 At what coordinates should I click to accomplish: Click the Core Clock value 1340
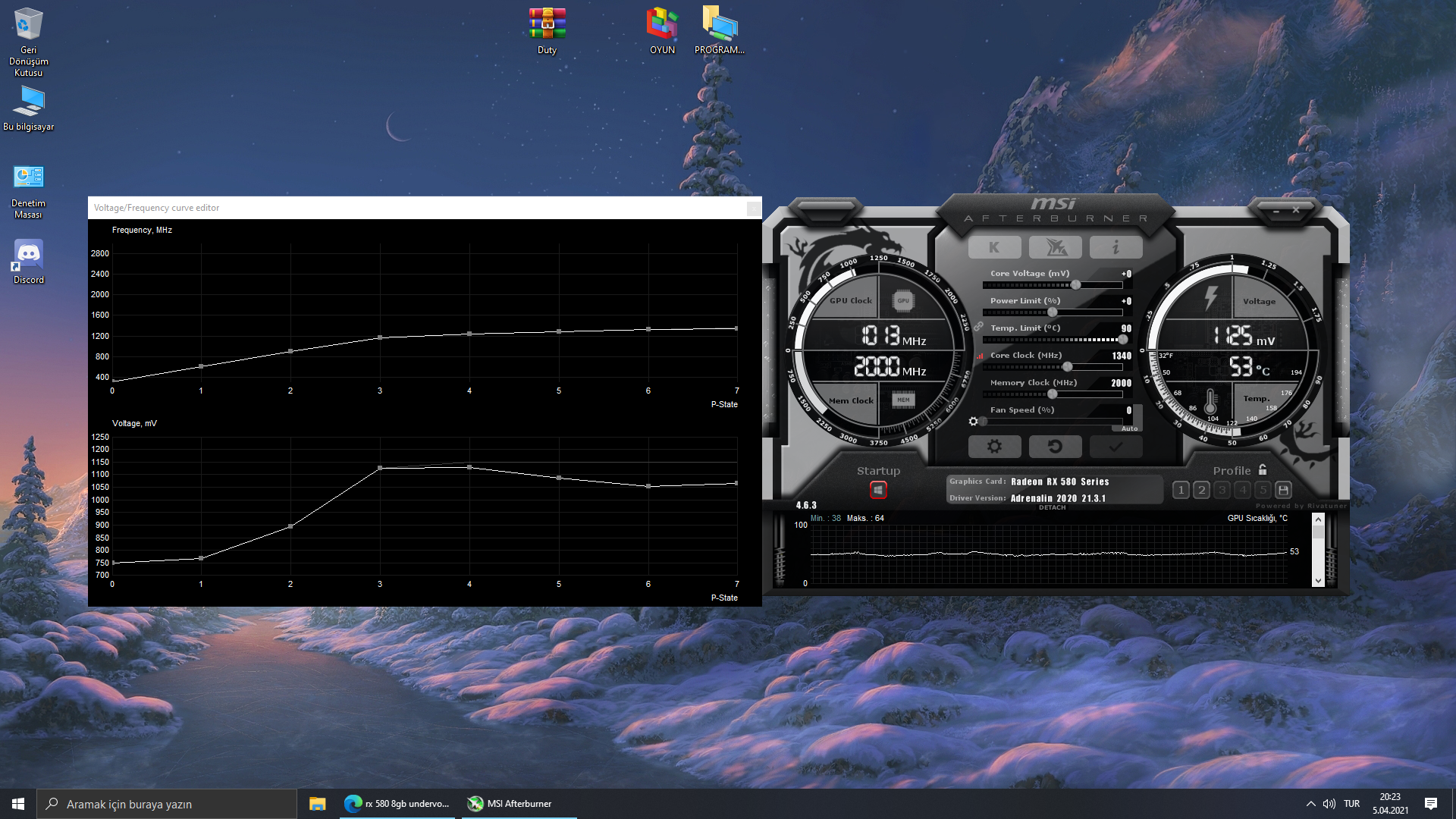[x=1122, y=356]
